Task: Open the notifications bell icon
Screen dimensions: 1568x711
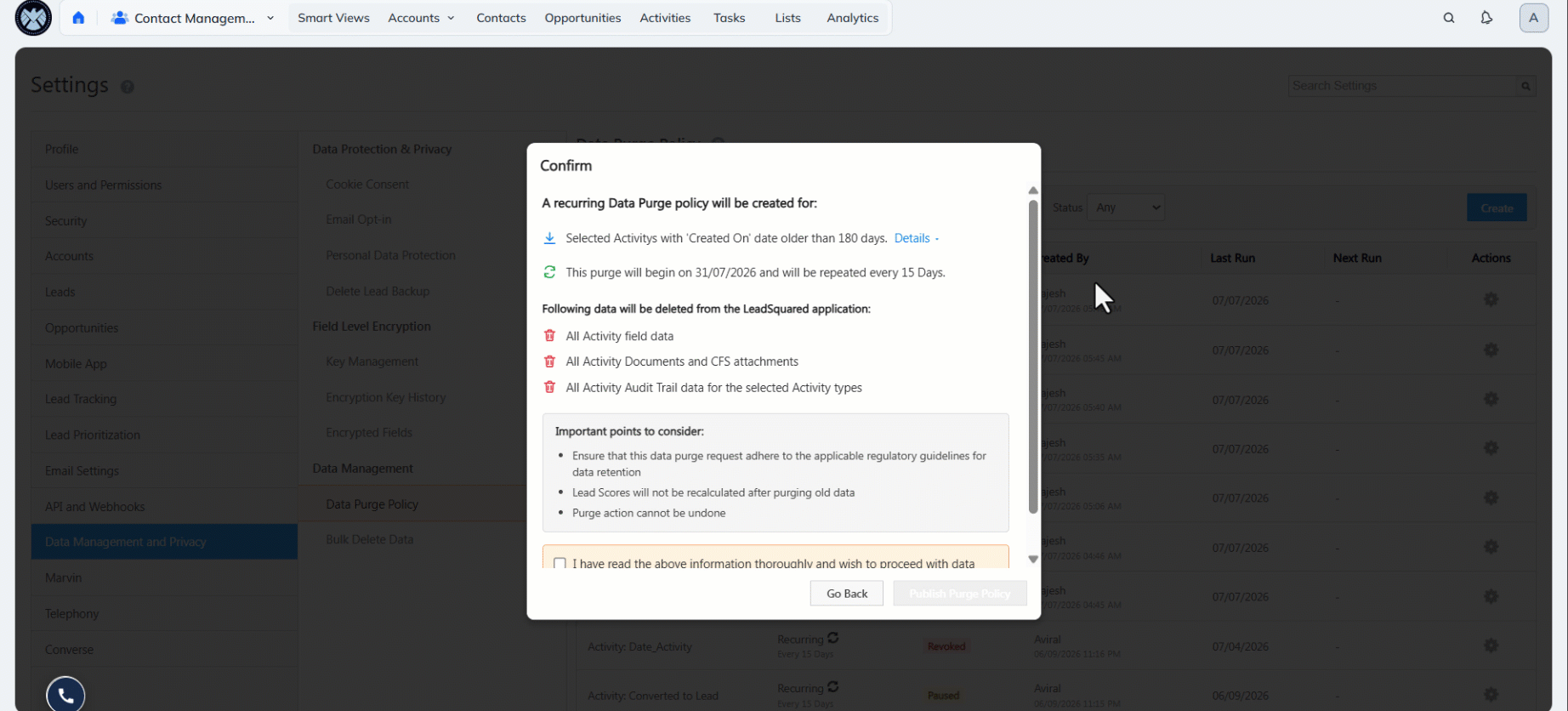Action: [1486, 18]
